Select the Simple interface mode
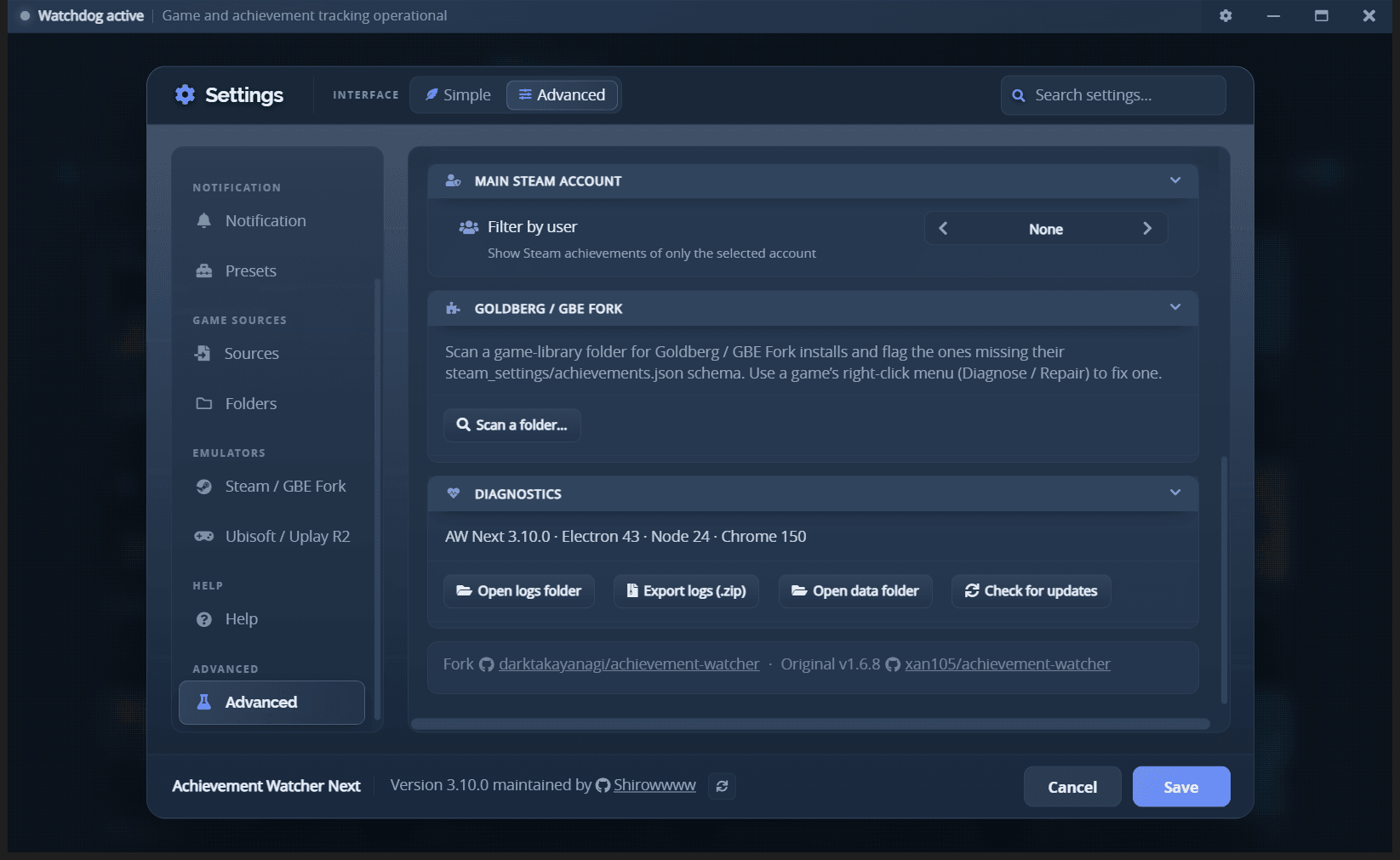The height and width of the screenshot is (860, 1400). pos(458,94)
